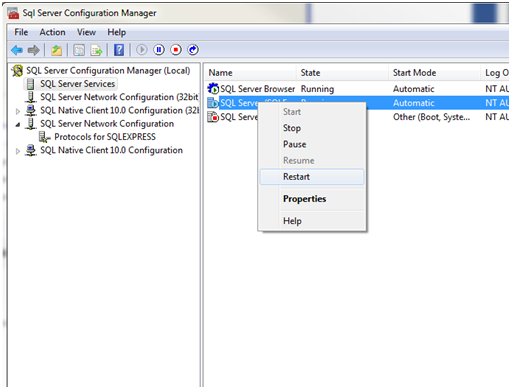
Task: Select SQL Server Network Configuration (32bit) tree item
Action: click(119, 97)
